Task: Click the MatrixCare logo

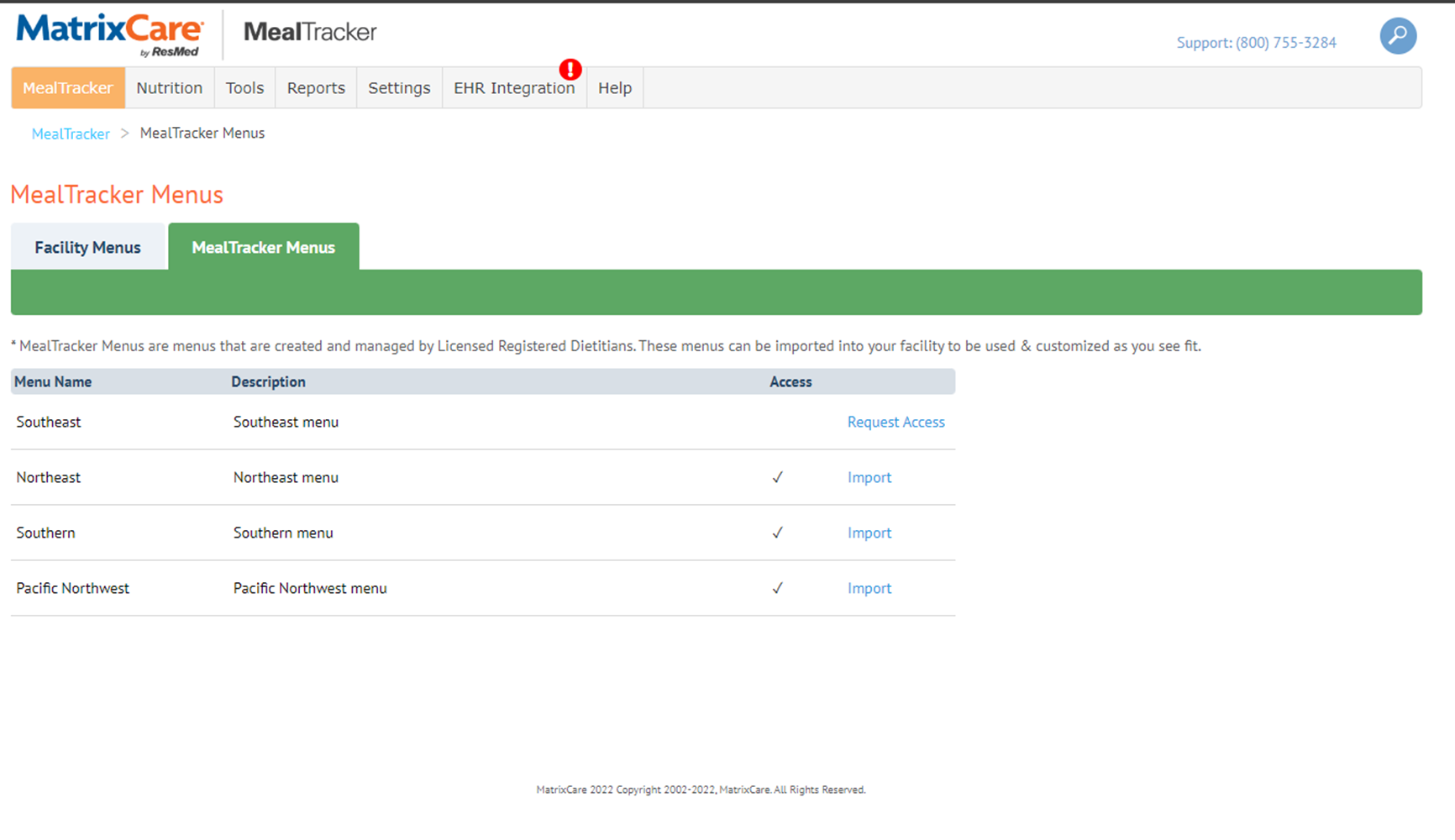Action: point(110,35)
